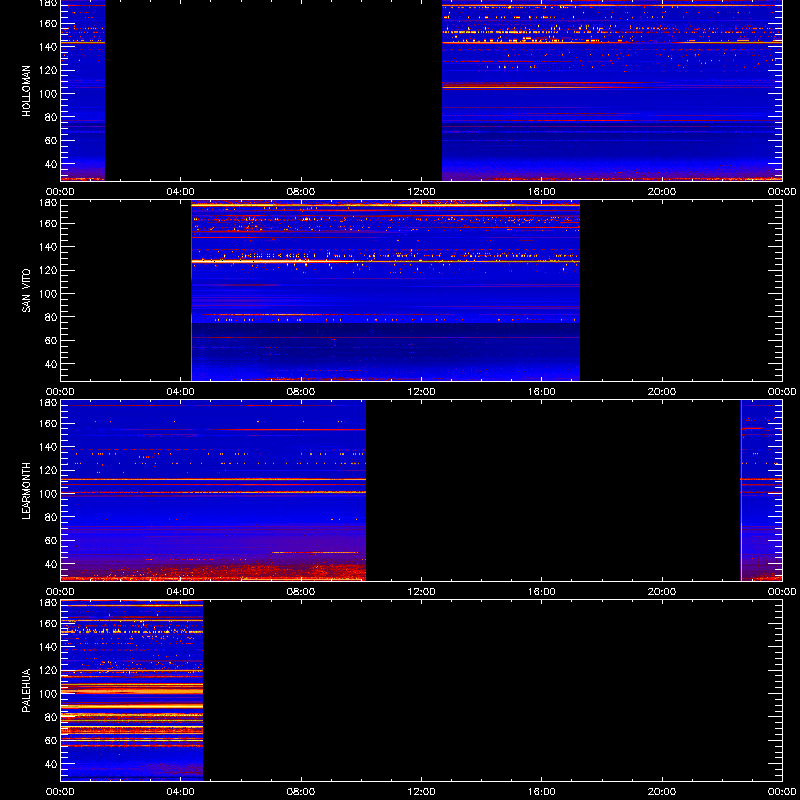Click 20:00 time label under Palehua plot
800x800 pixels.
[x=662, y=792]
